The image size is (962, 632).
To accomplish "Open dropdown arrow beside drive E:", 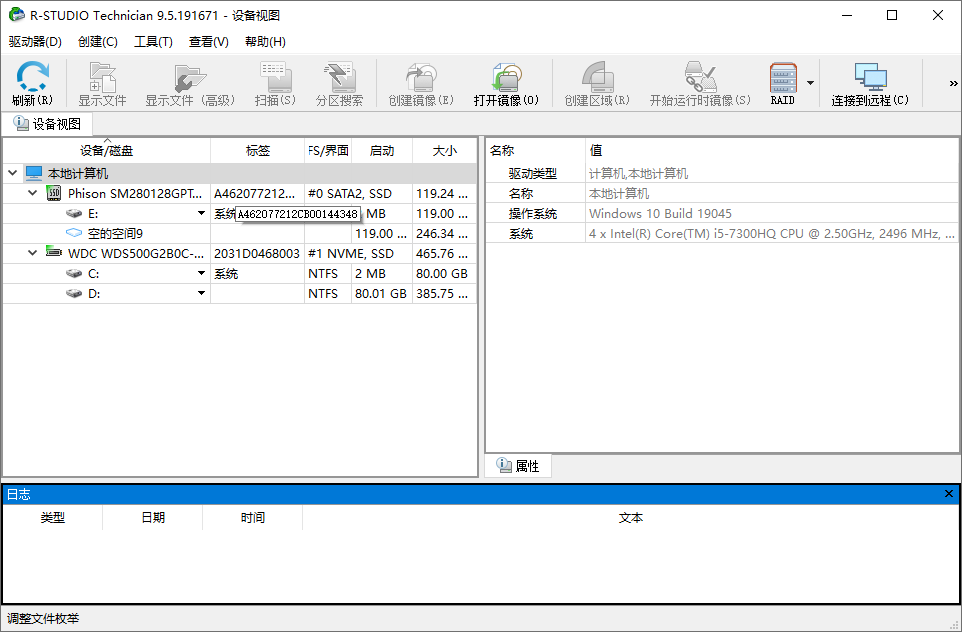I will (x=201, y=214).
